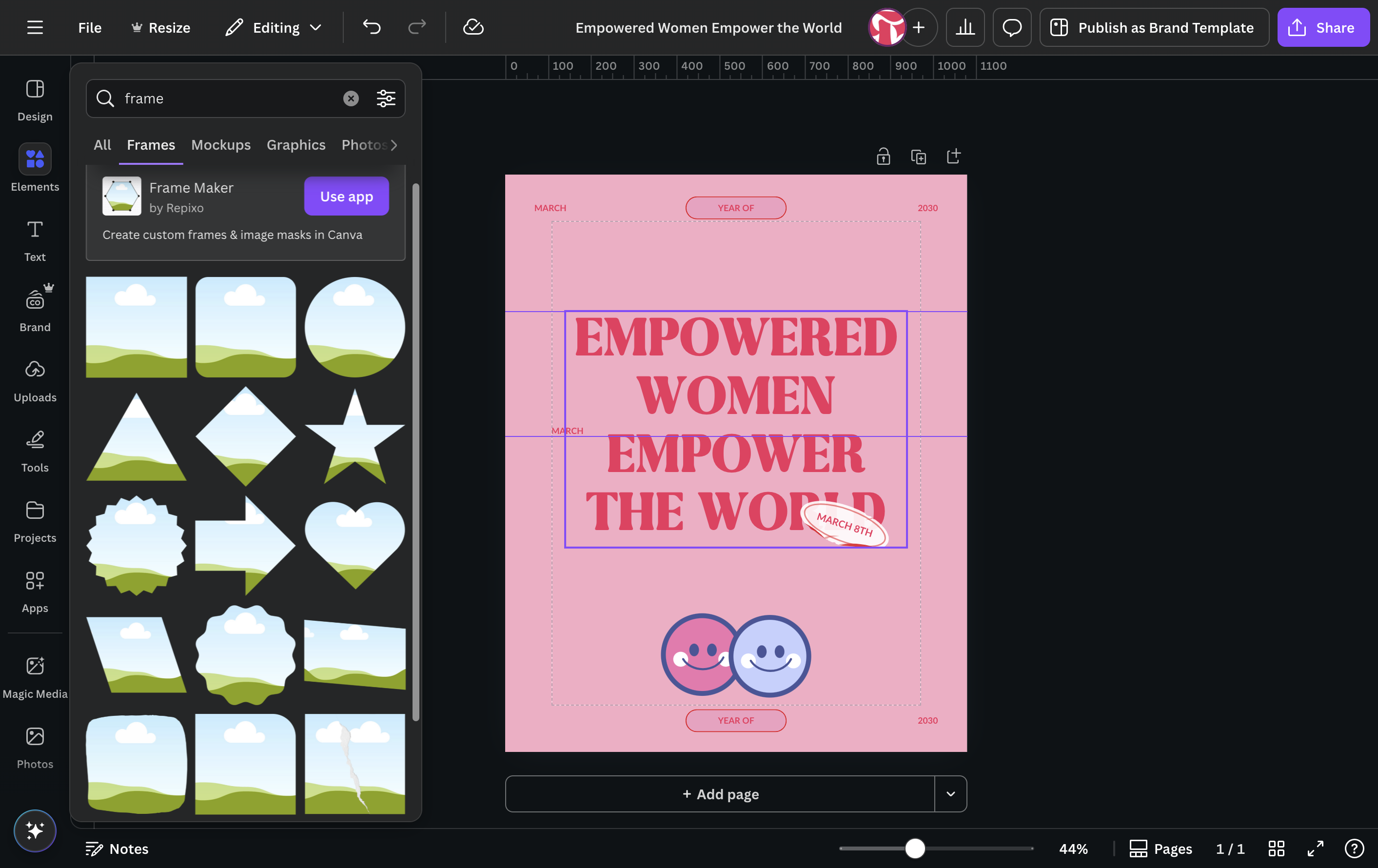
Task: Open the comments speech bubble
Action: (x=1012, y=27)
